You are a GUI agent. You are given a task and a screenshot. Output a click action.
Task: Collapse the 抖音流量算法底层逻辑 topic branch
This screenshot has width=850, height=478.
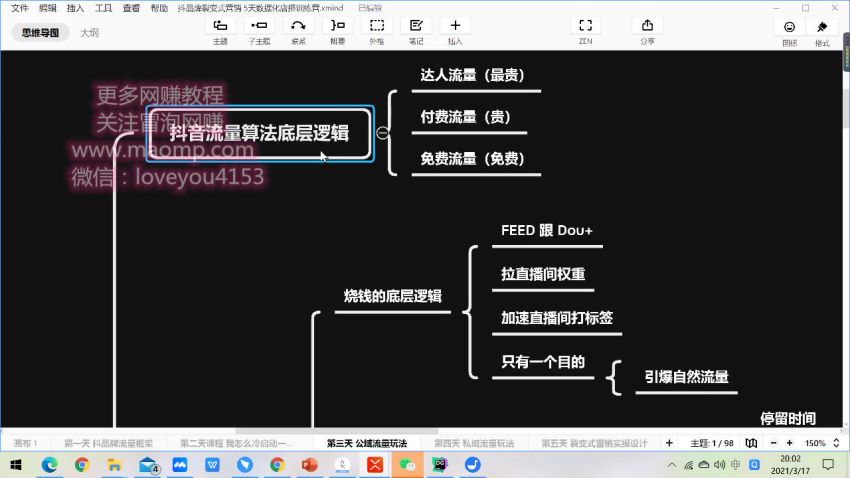[x=383, y=132]
